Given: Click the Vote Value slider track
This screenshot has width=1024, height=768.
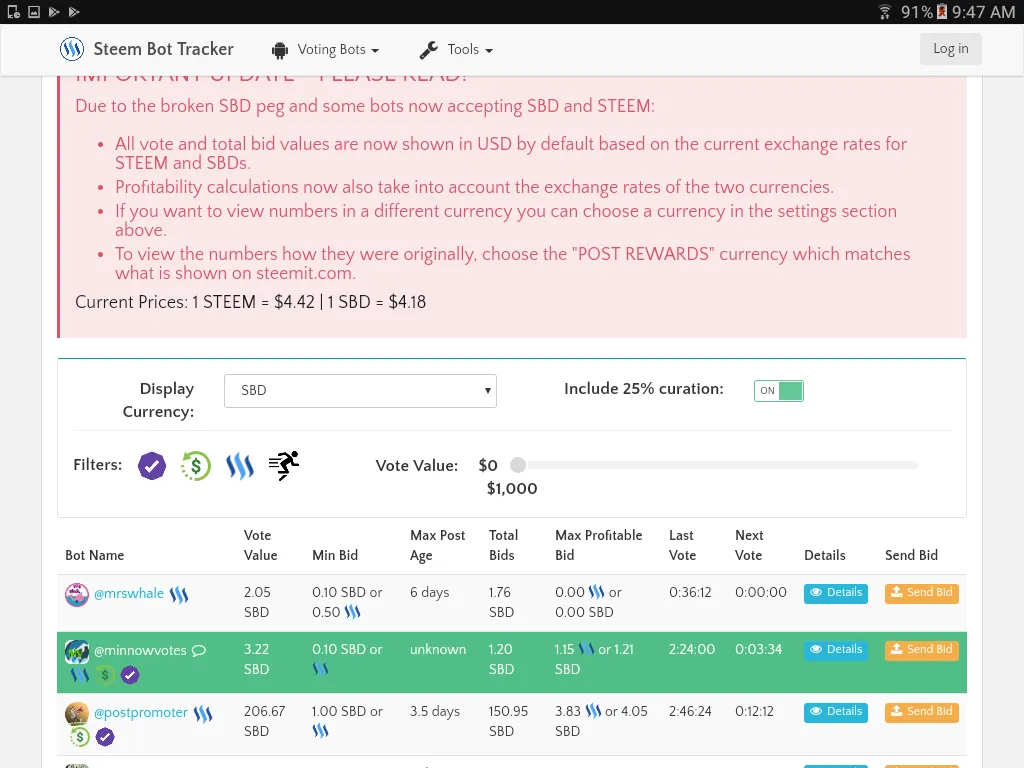Looking at the screenshot, I should coord(722,465).
